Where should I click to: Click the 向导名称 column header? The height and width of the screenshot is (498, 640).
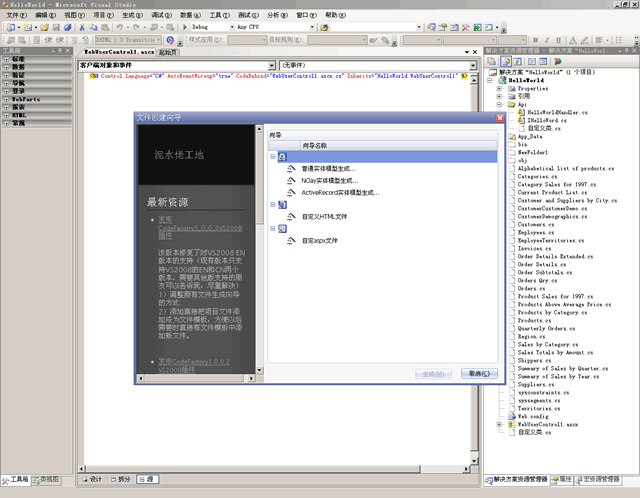click(398, 145)
